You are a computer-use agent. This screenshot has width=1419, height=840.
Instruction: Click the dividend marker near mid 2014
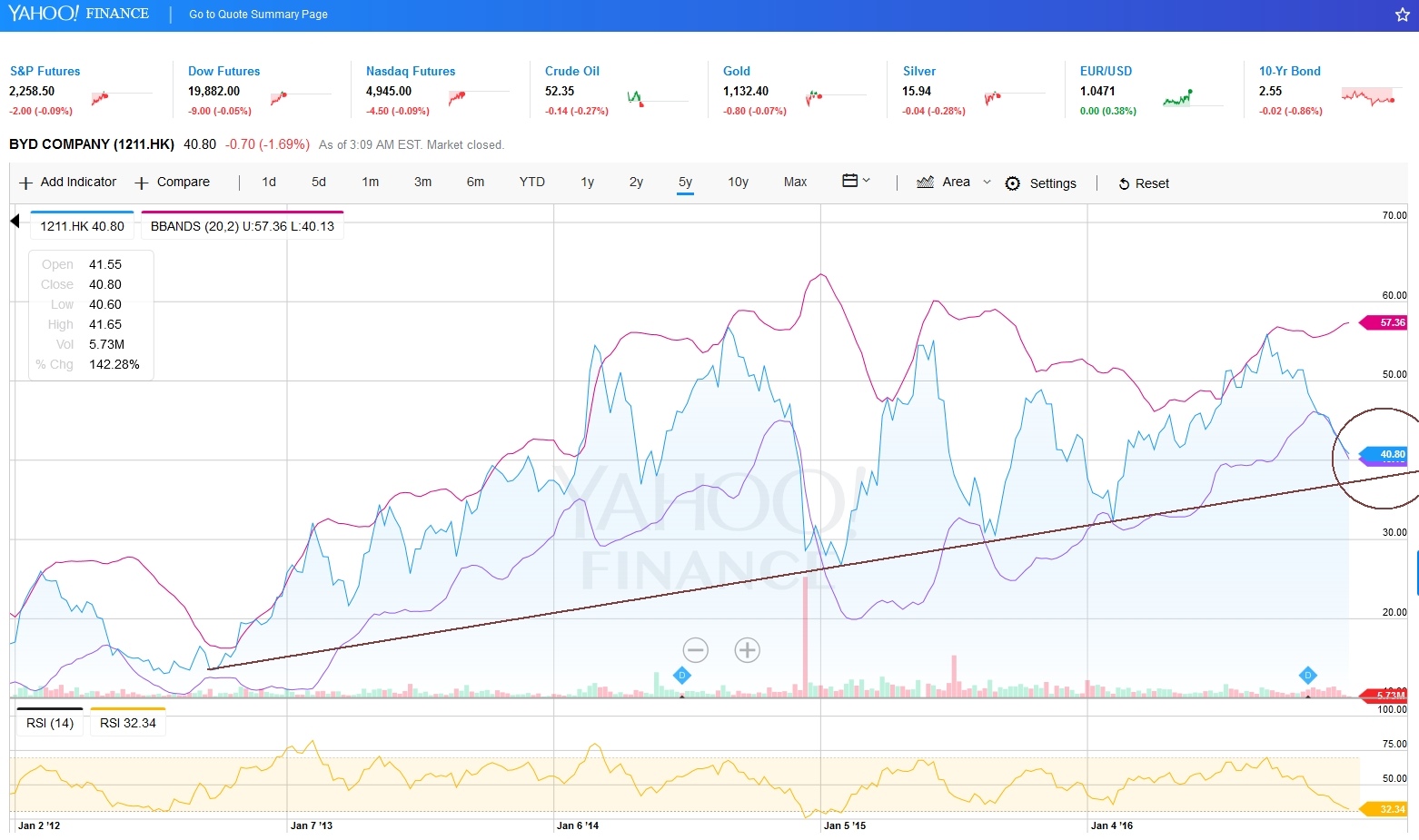(x=682, y=675)
